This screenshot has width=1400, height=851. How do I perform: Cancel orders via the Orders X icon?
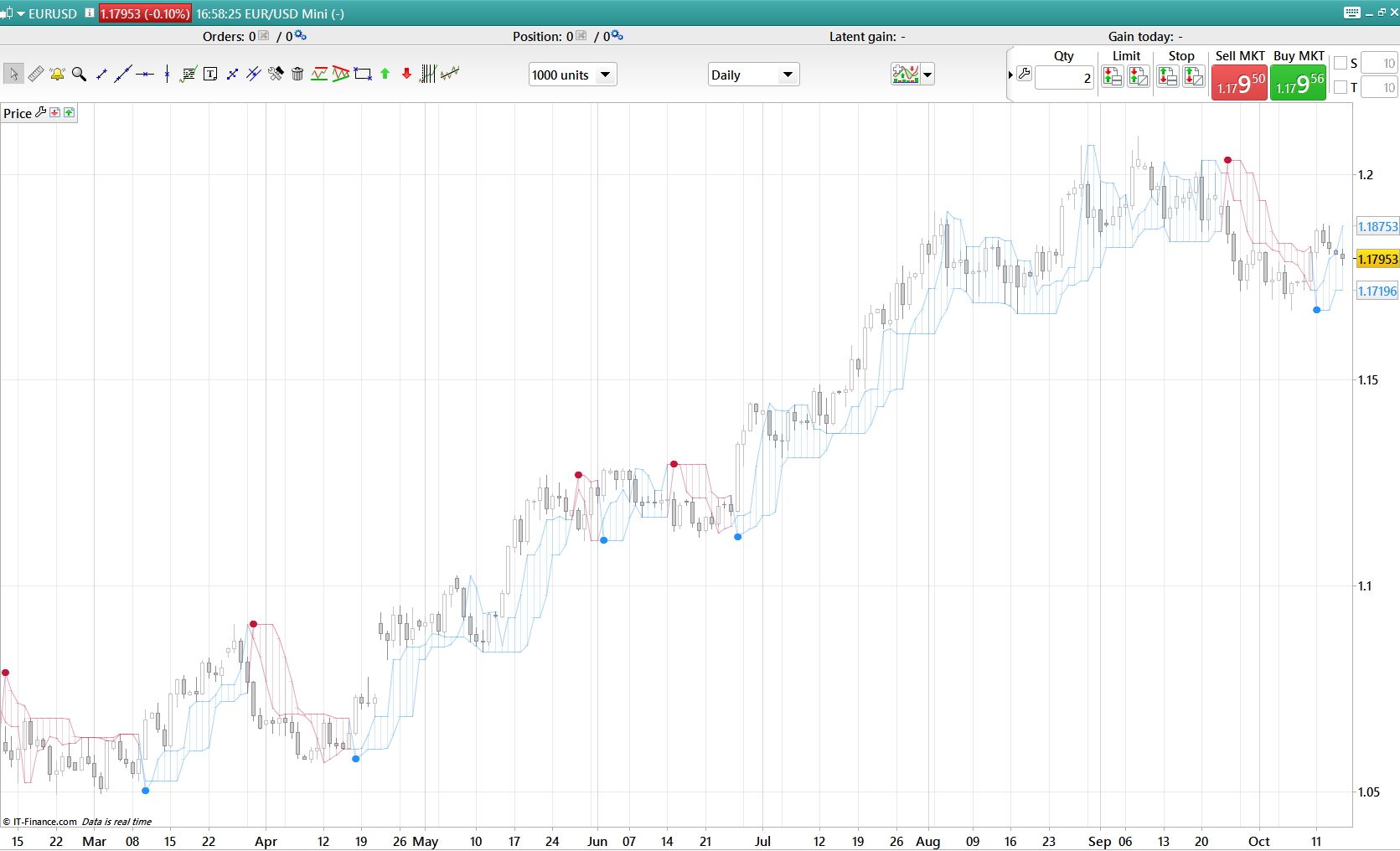pyautogui.click(x=264, y=35)
